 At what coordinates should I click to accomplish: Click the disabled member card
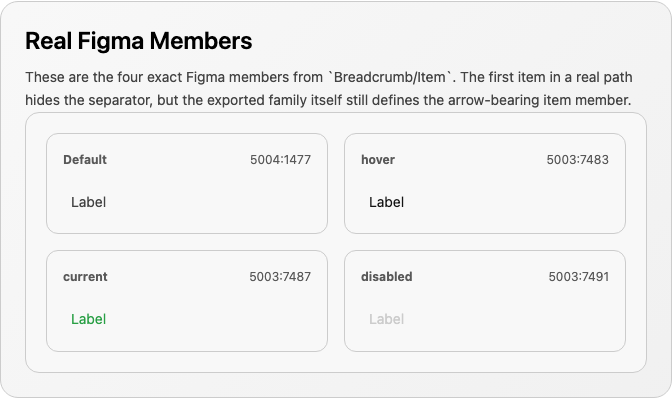click(x=485, y=301)
